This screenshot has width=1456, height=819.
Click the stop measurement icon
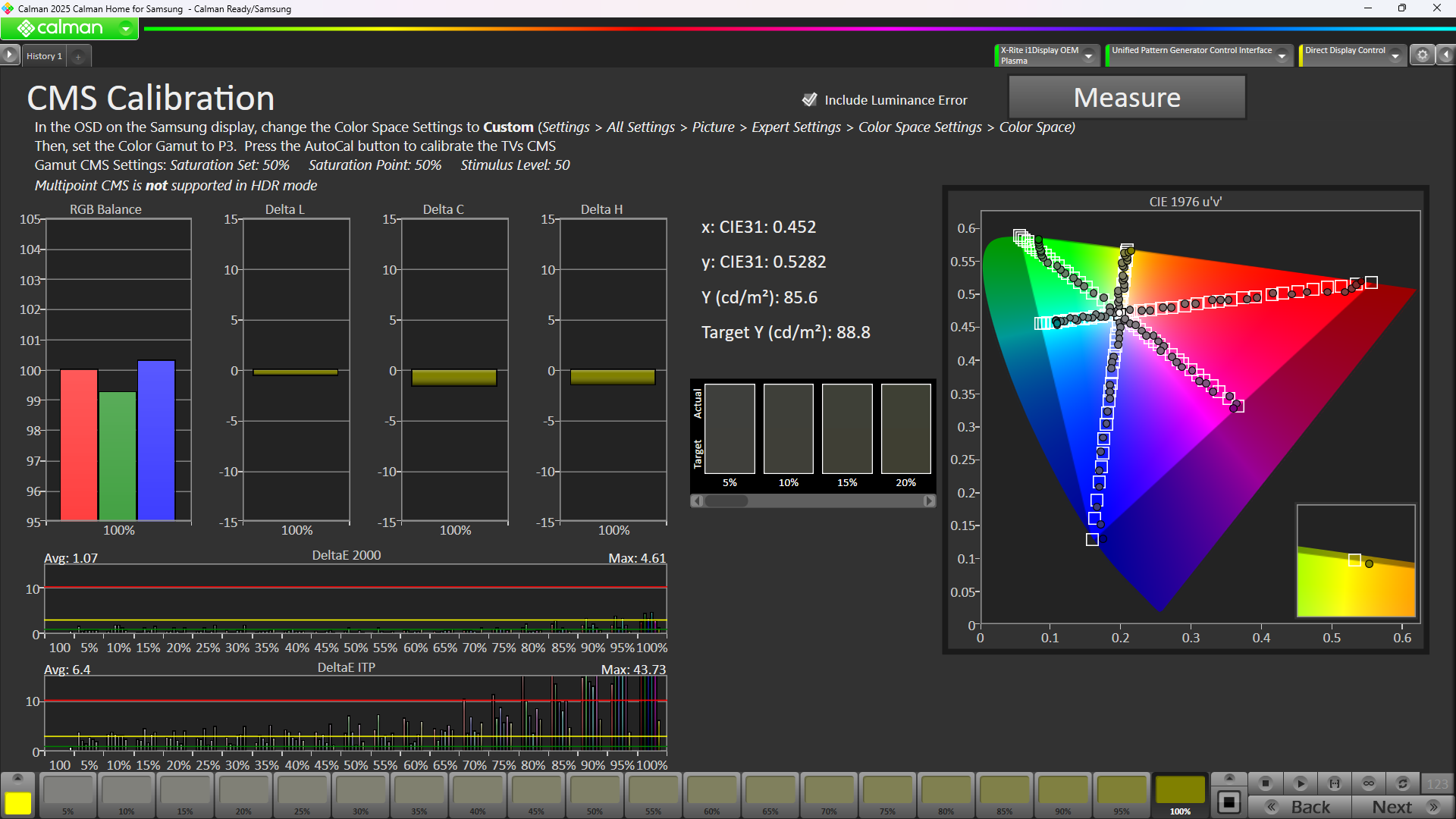coord(1265,784)
